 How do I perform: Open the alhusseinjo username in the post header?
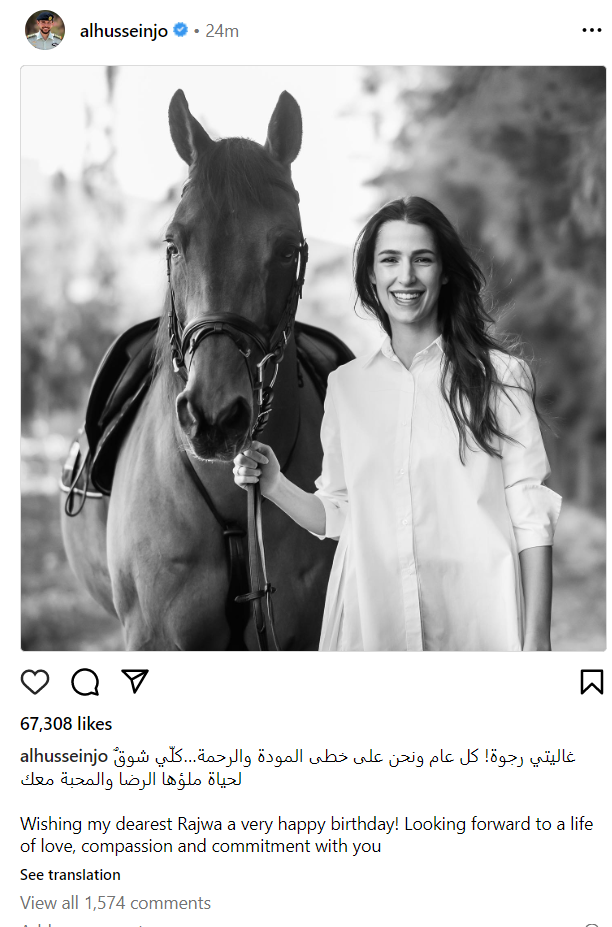pos(124,31)
